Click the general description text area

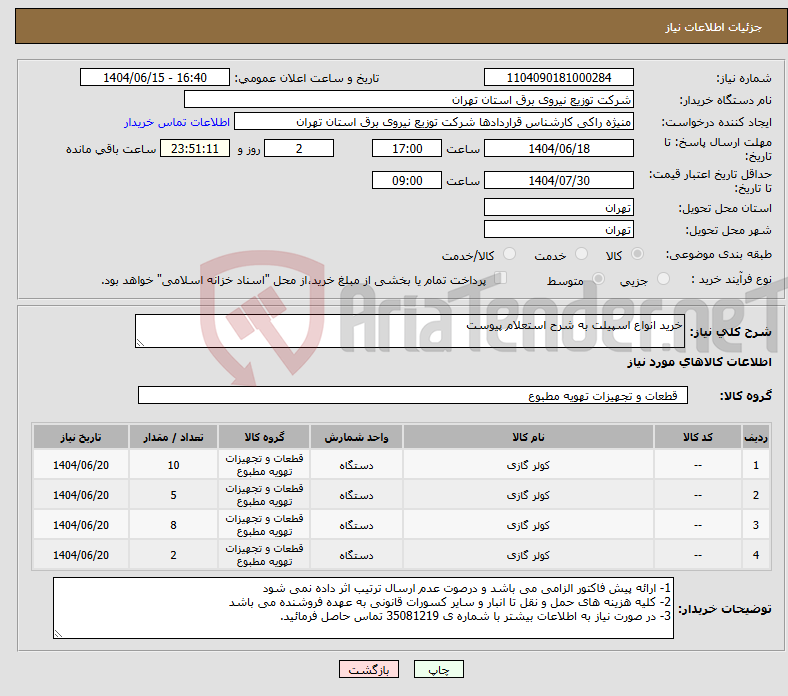(x=410, y=331)
